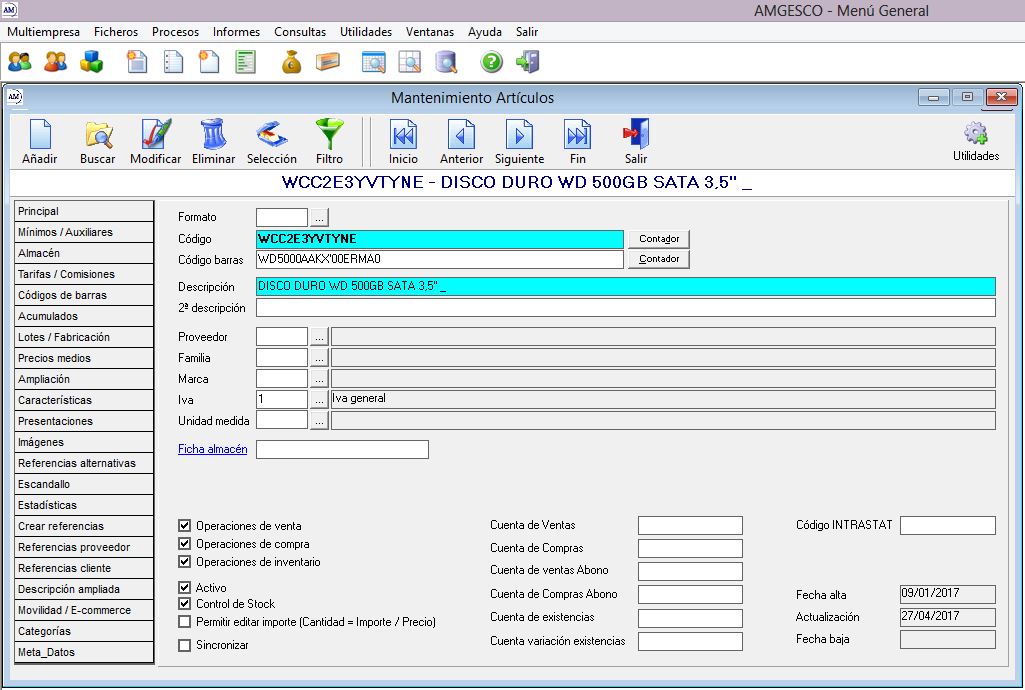Open the Códigos de barras tab

(84, 295)
